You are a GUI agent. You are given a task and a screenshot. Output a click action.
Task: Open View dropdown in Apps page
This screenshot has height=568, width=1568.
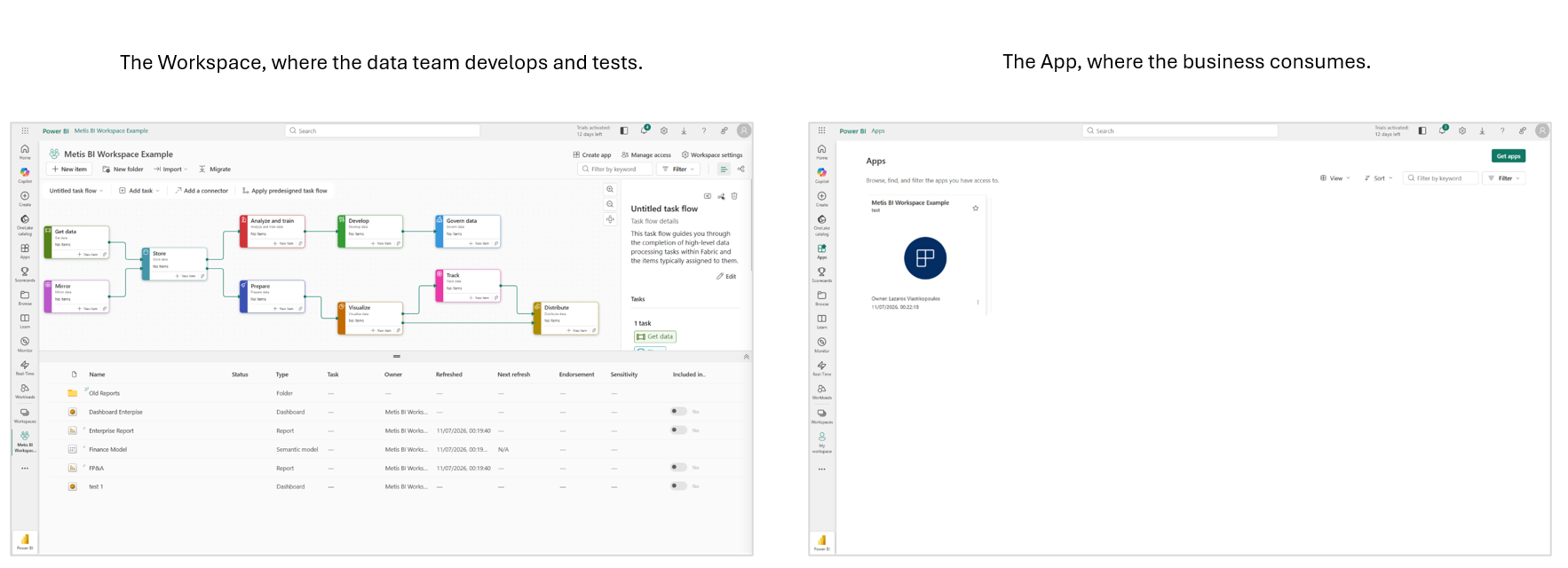tap(1335, 178)
